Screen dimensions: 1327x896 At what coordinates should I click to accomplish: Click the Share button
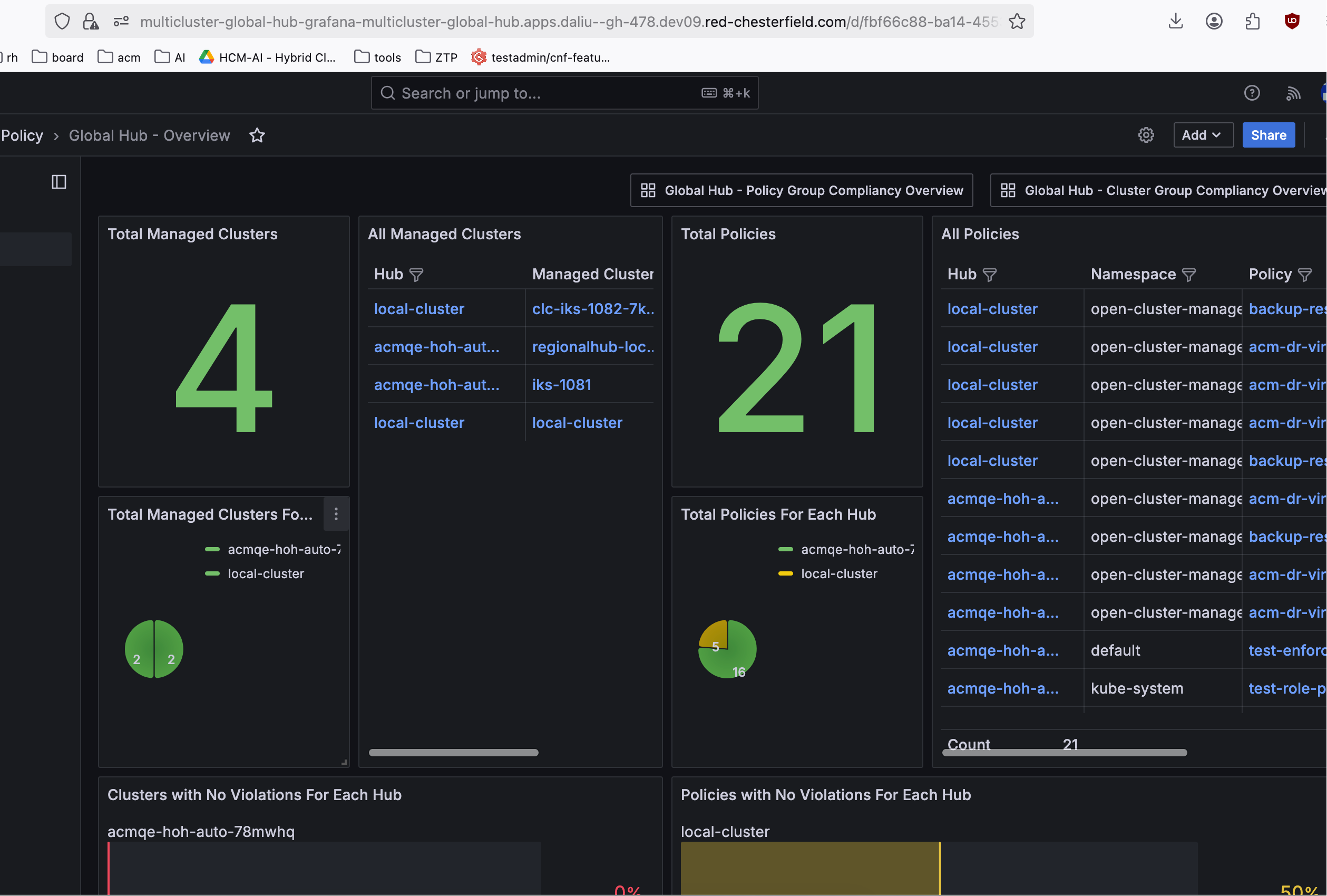(1267, 135)
